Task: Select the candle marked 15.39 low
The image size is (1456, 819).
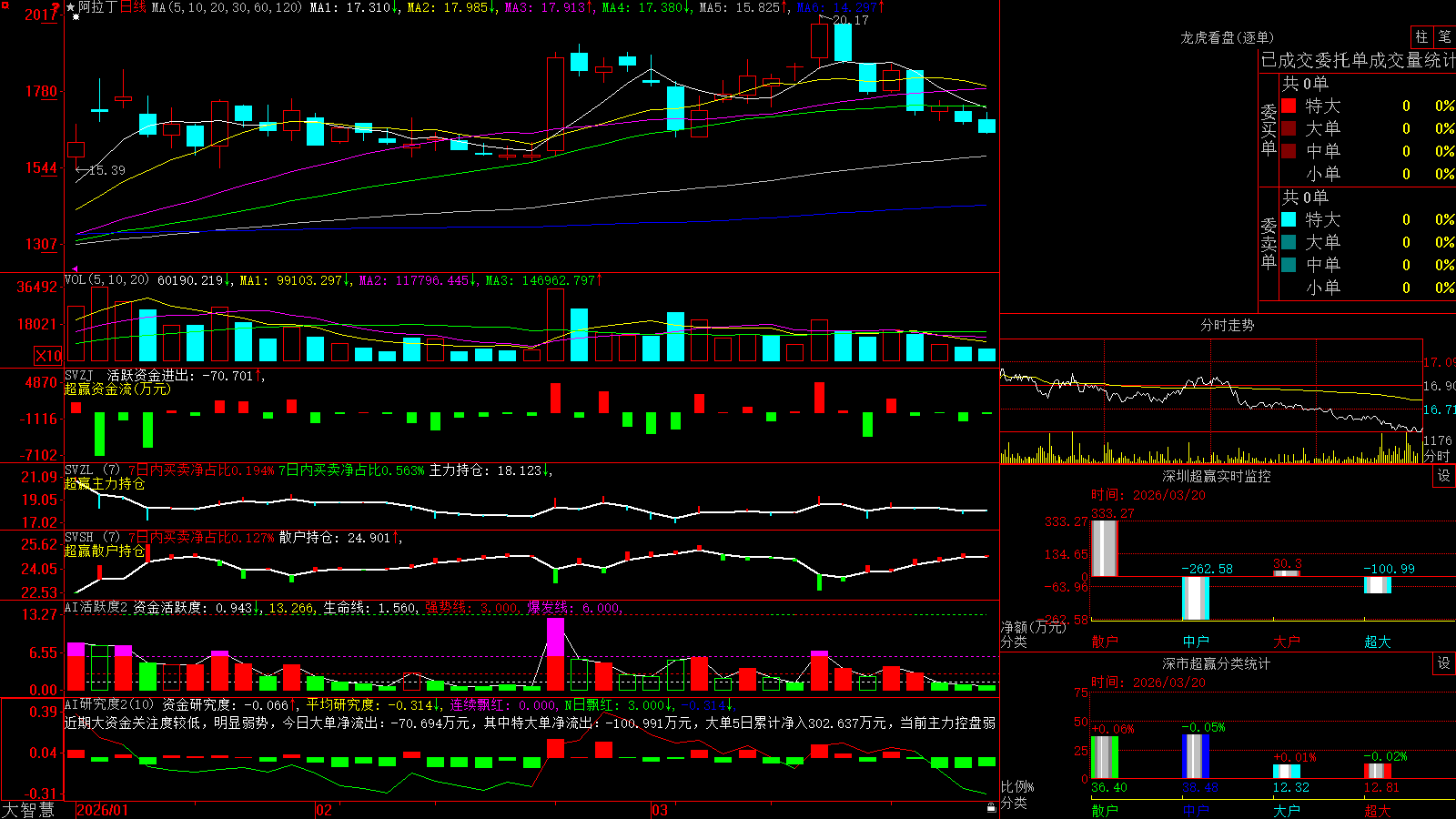Action: (x=76, y=149)
